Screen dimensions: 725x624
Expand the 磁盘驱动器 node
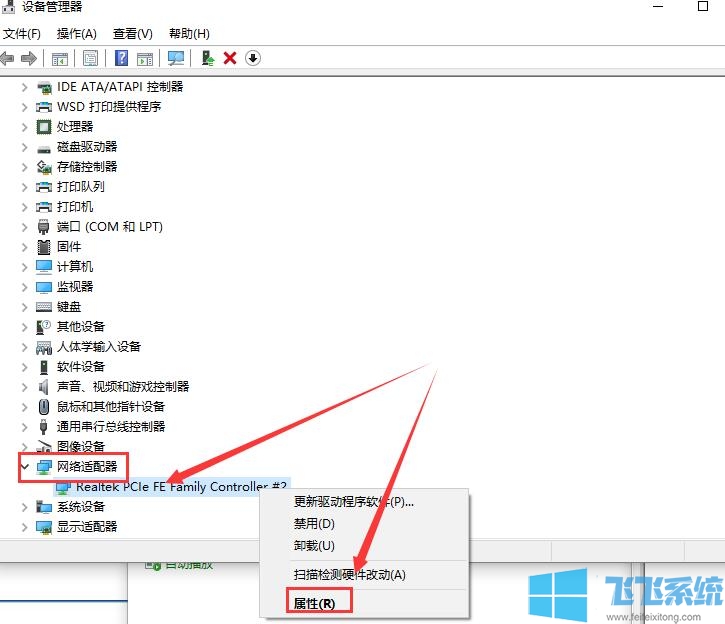click(24, 146)
